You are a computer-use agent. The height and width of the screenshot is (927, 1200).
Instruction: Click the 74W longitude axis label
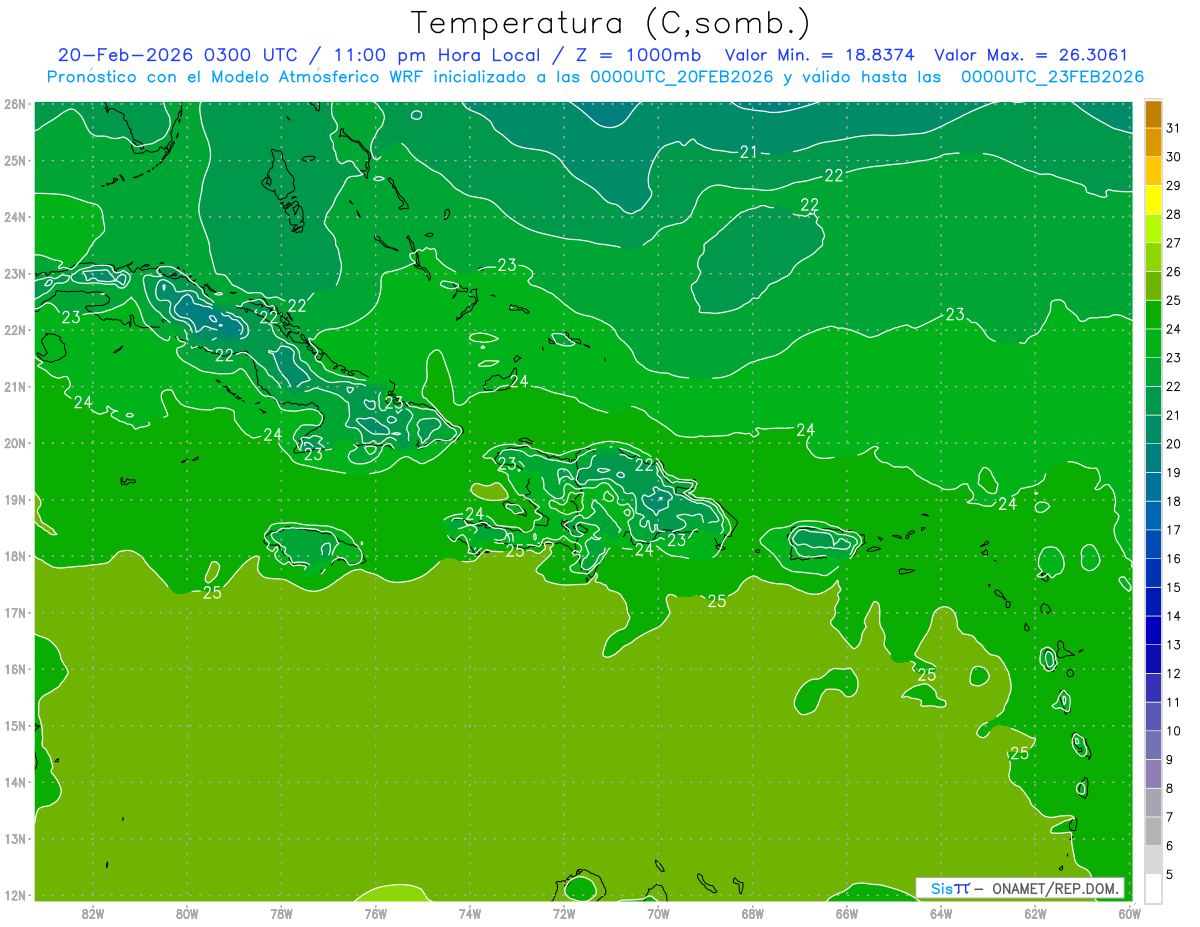[470, 913]
